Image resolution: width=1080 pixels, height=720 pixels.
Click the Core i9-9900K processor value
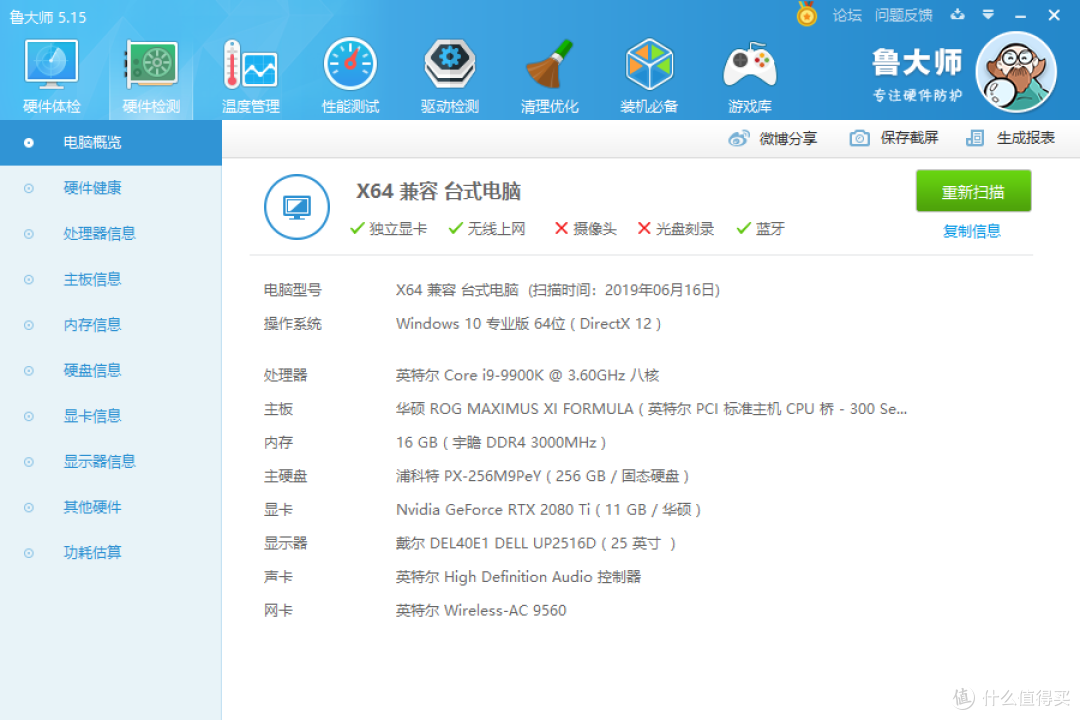click(528, 376)
